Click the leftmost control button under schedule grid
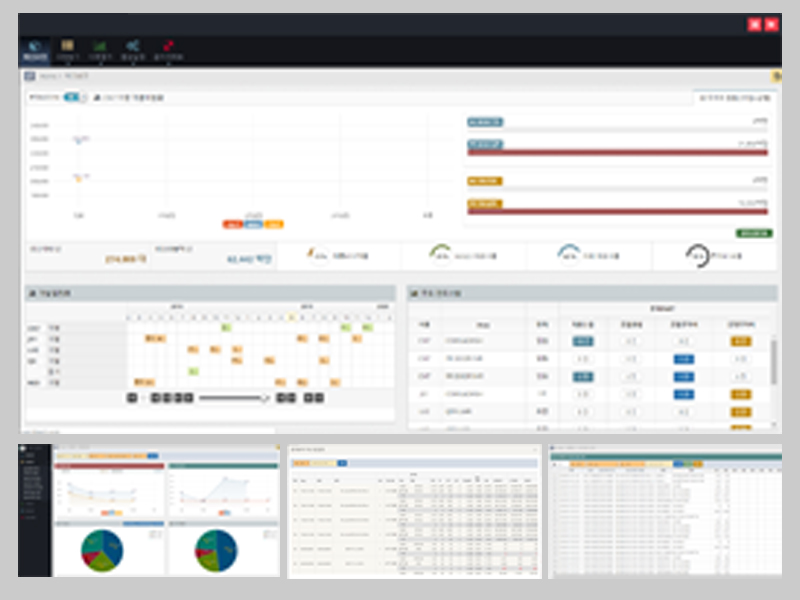The width and height of the screenshot is (800, 600). pos(132,398)
